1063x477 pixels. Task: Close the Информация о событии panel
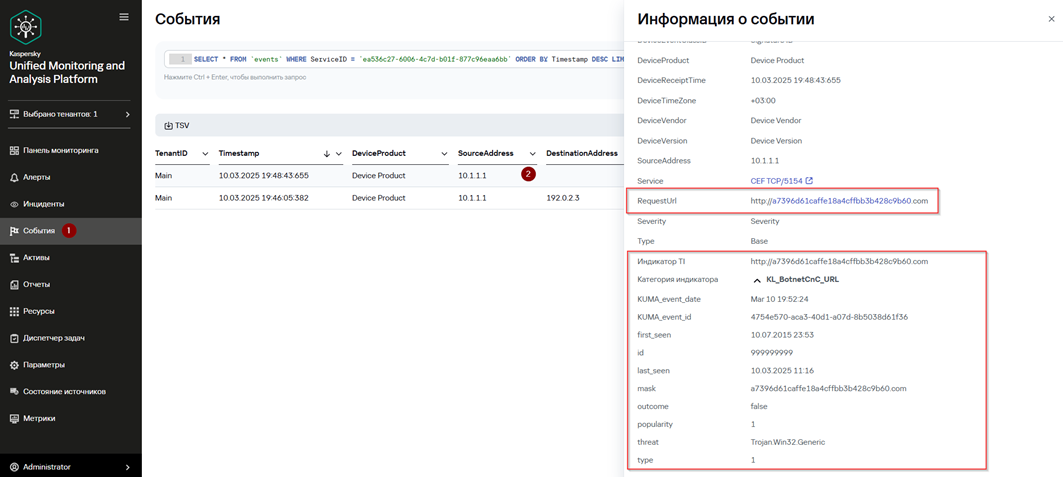click(1051, 20)
